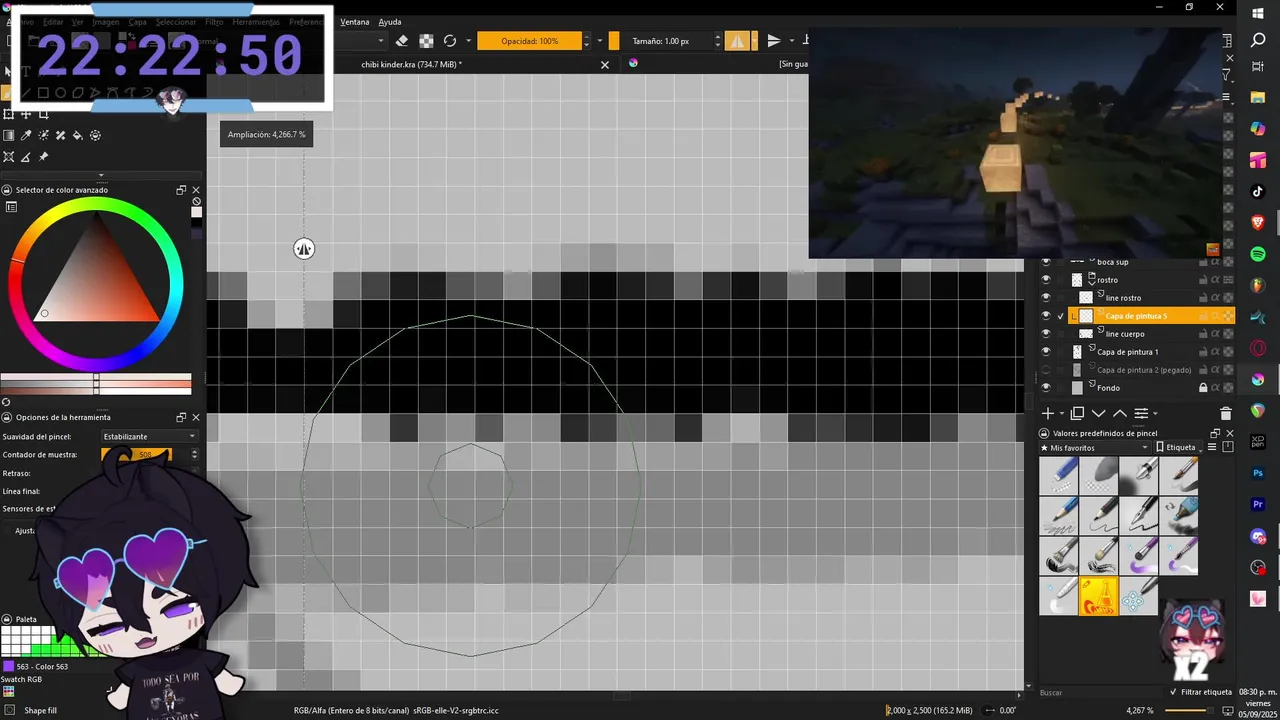This screenshot has width=1280, height=720.
Task: Open layer properties dropdown arrow
Action: click(1154, 414)
